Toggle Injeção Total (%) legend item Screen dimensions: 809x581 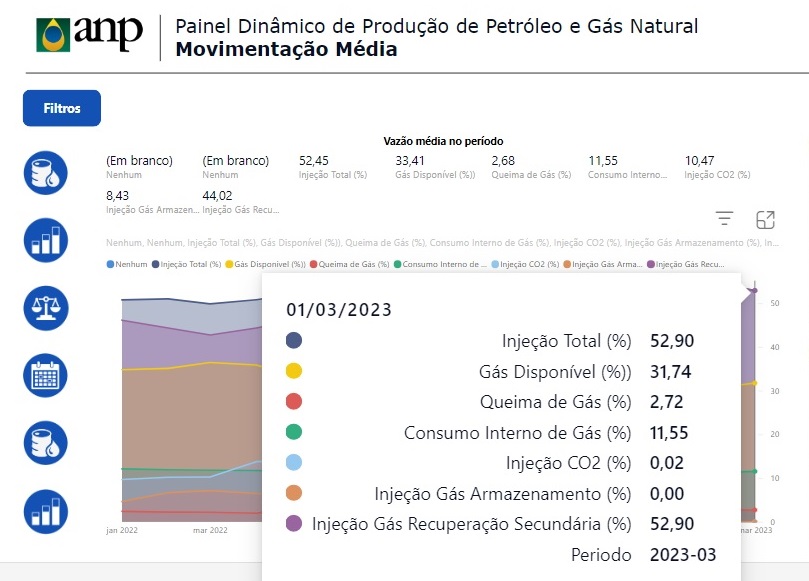click(186, 264)
